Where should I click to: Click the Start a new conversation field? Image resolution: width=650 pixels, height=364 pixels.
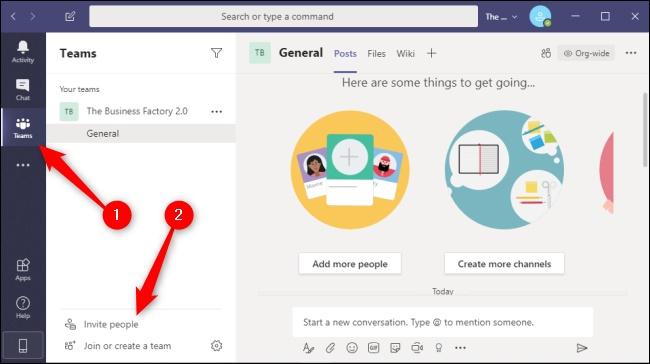click(x=443, y=322)
